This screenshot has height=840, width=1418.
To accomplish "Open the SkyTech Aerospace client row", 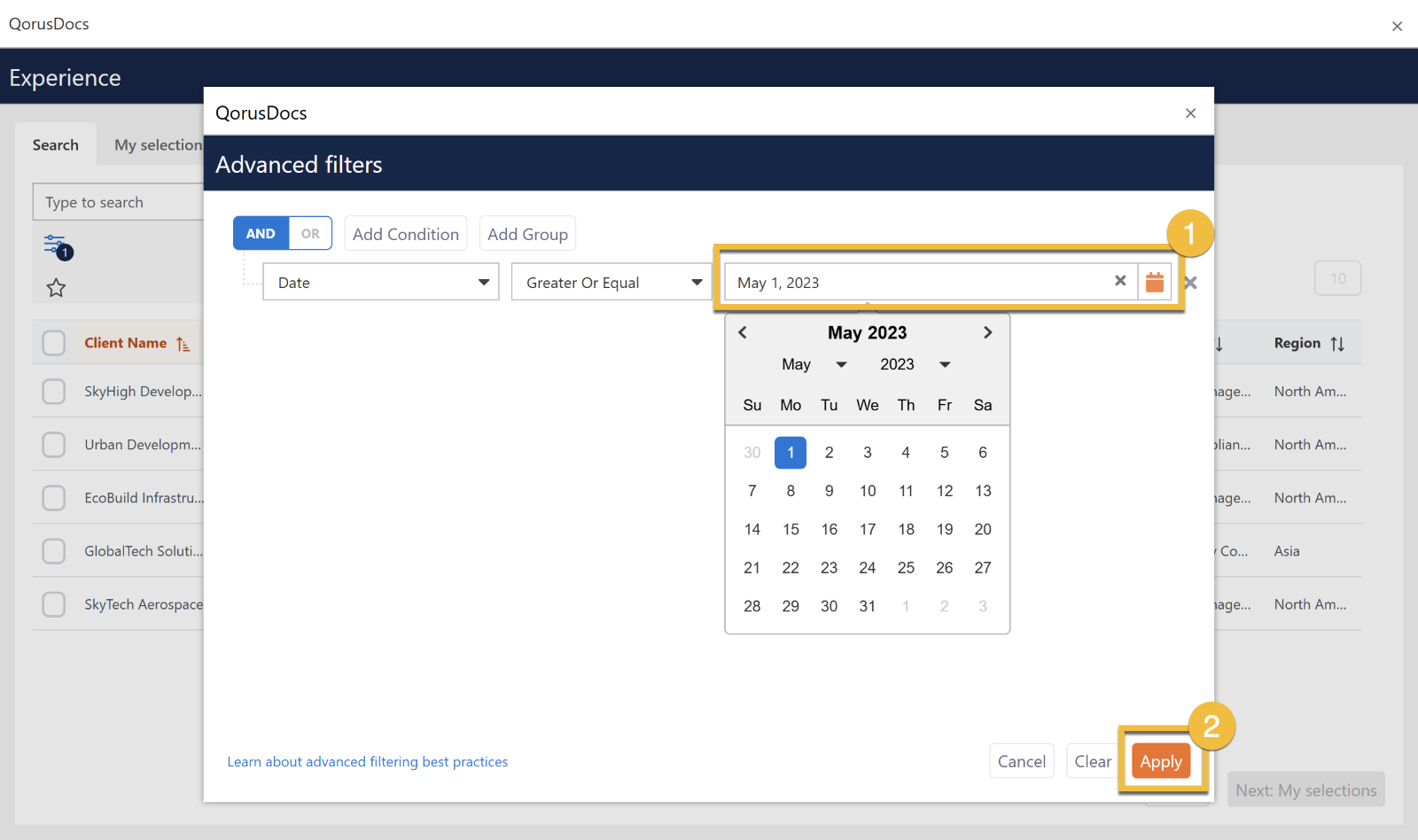I will [144, 604].
